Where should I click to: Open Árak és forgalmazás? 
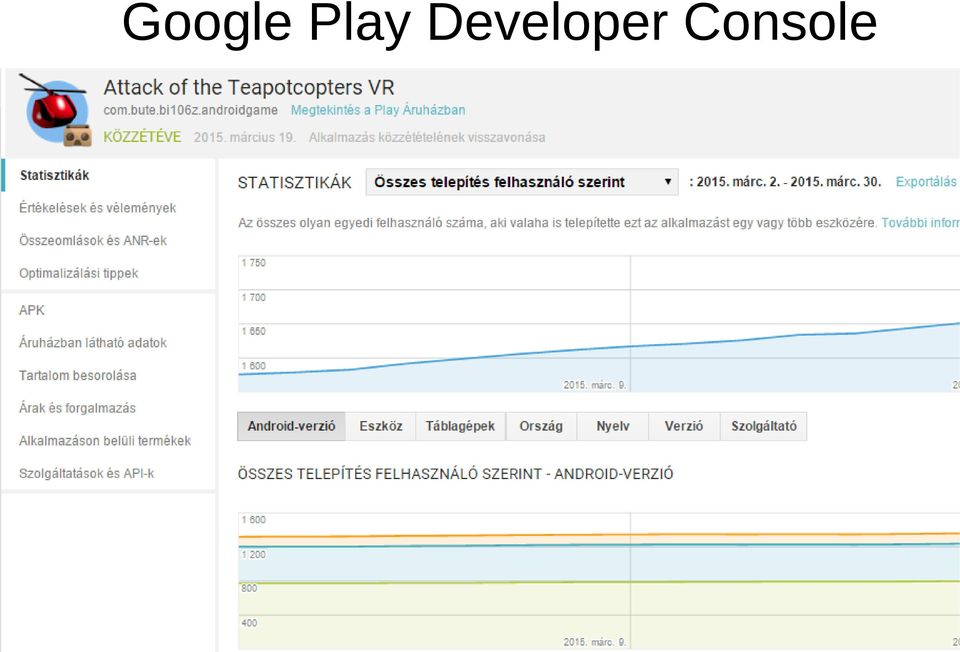click(x=77, y=408)
